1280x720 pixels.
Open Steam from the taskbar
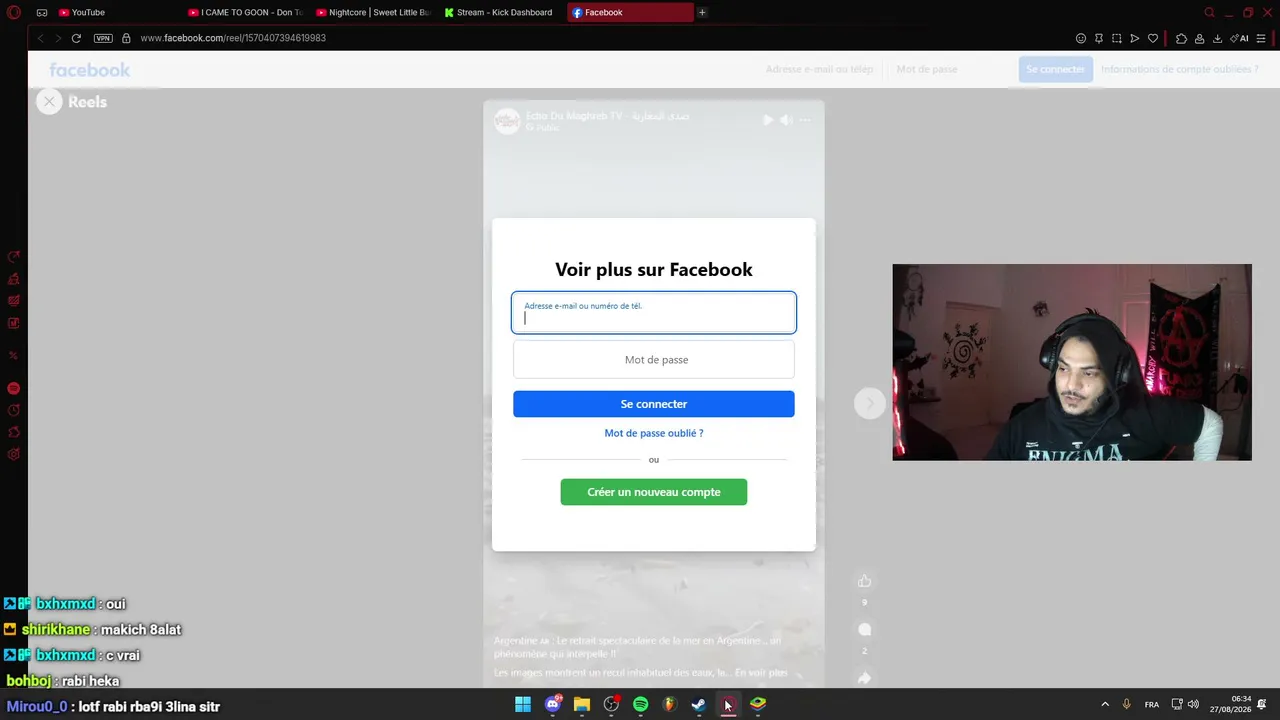699,704
